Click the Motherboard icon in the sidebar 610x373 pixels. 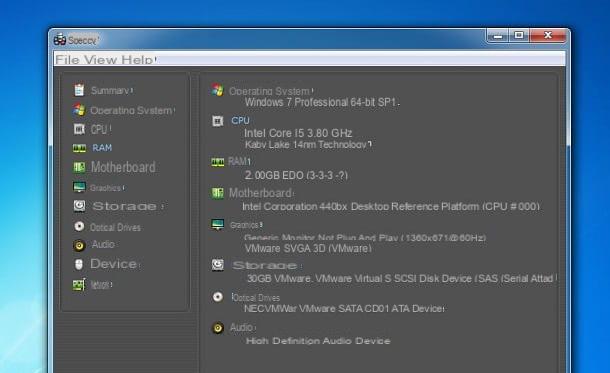[x=79, y=167]
